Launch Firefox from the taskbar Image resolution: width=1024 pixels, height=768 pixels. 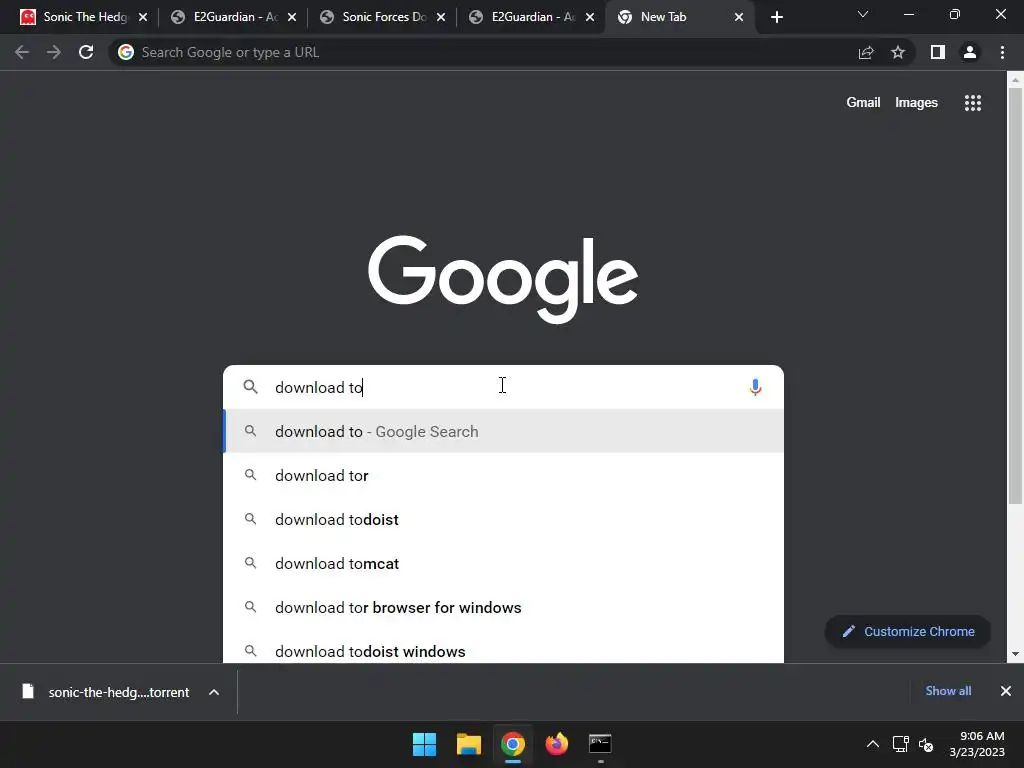tap(556, 744)
